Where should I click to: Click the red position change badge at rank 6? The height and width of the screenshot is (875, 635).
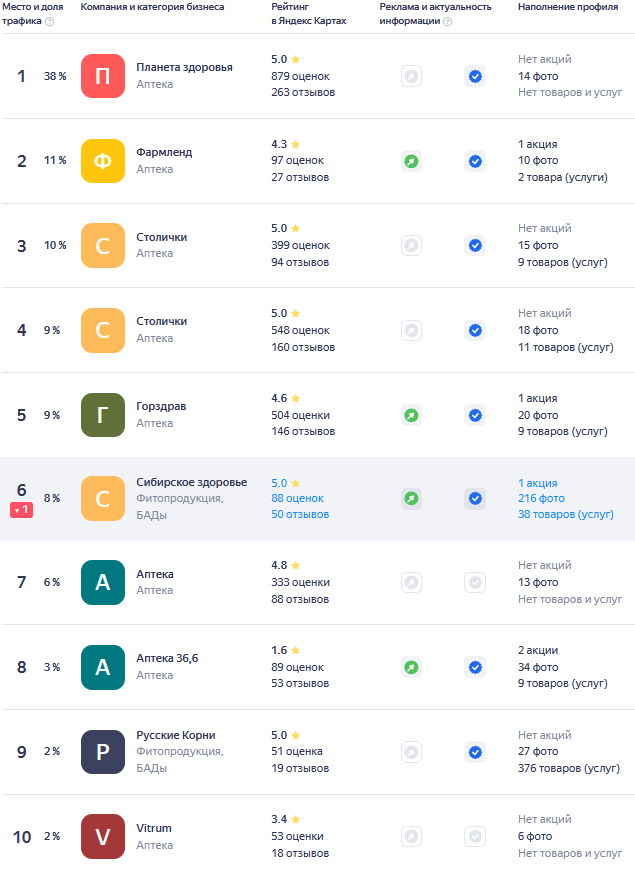click(x=22, y=510)
